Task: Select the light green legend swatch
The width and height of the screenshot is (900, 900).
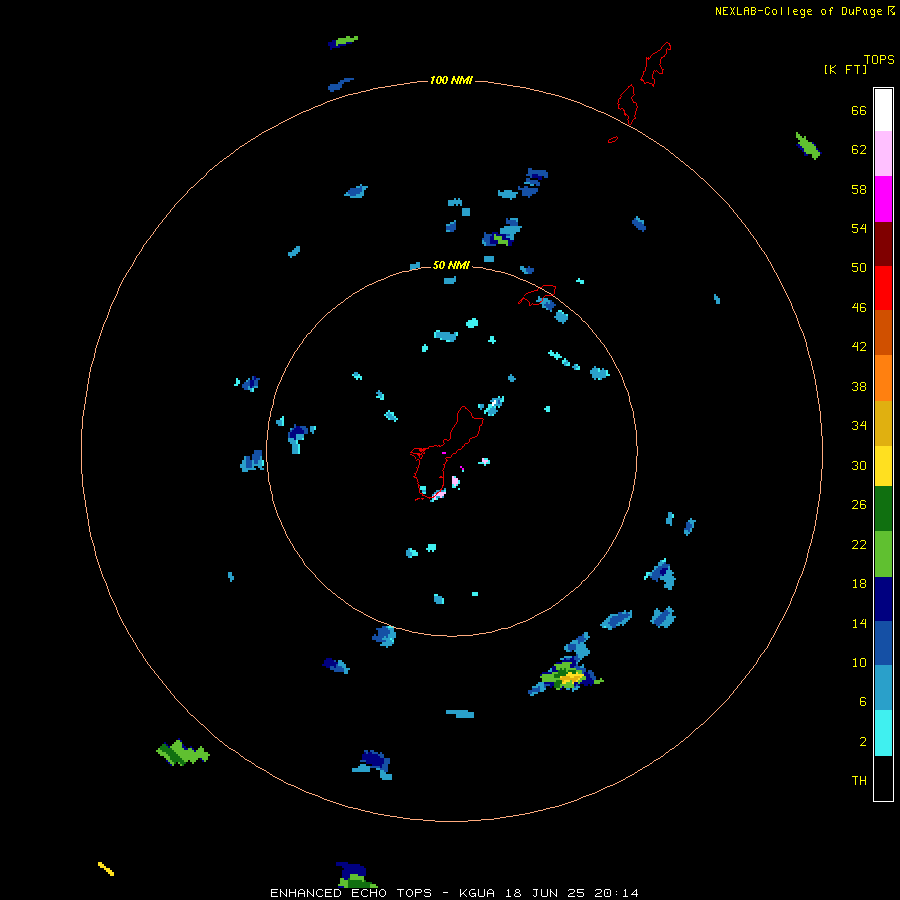Action: pos(883,554)
